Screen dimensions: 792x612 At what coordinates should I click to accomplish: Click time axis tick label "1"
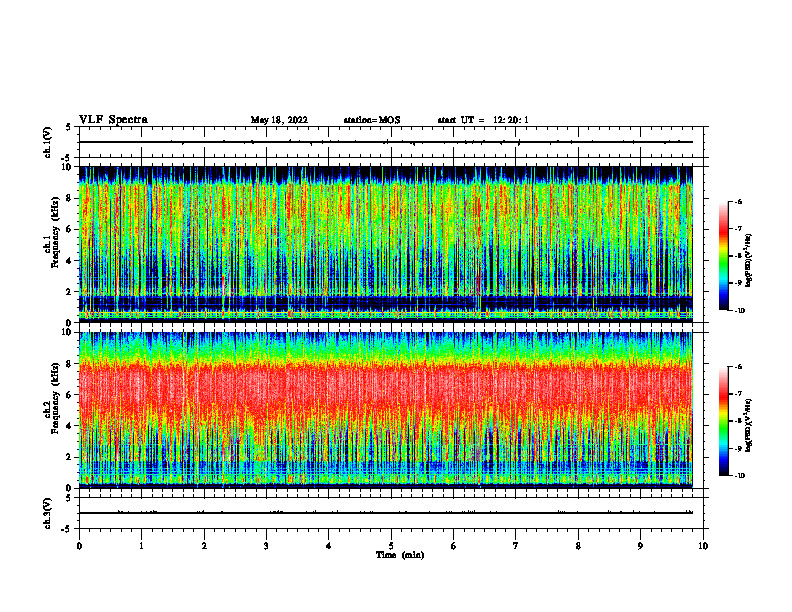click(x=142, y=546)
